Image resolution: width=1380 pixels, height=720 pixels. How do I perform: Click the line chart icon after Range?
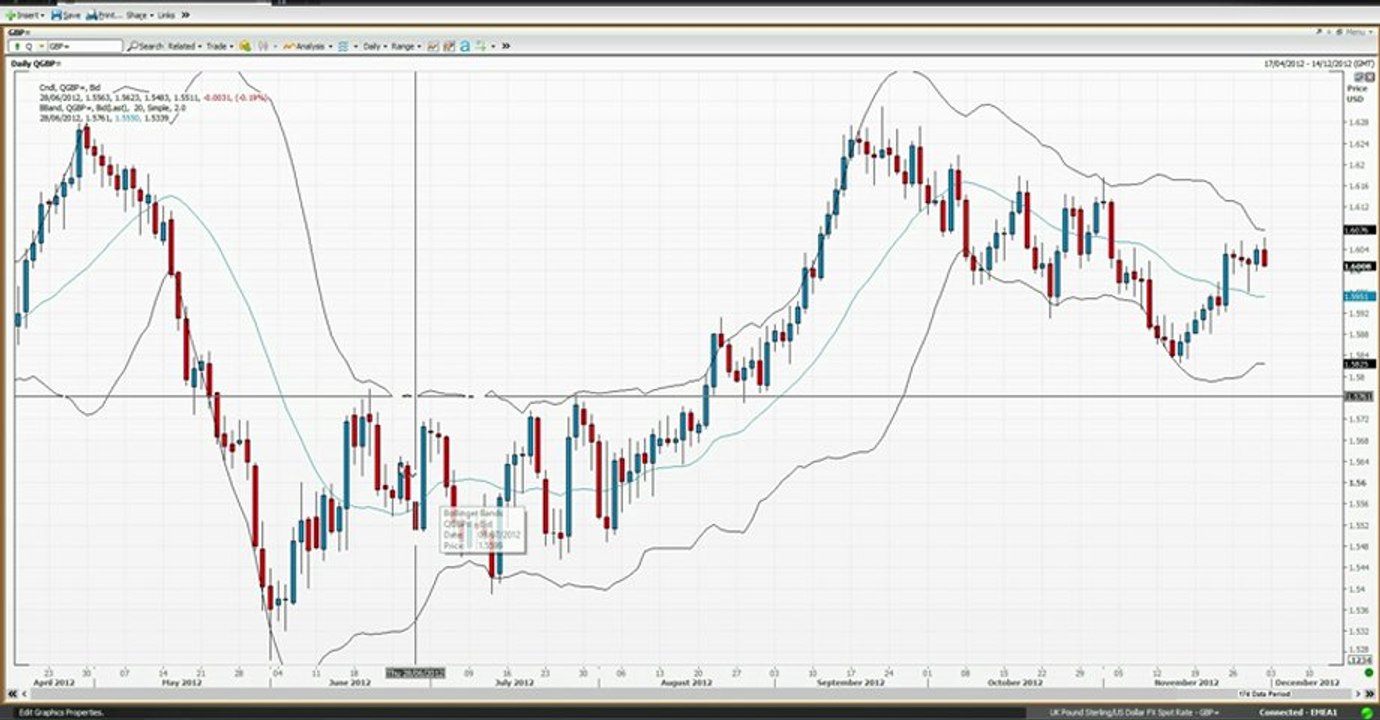point(433,46)
